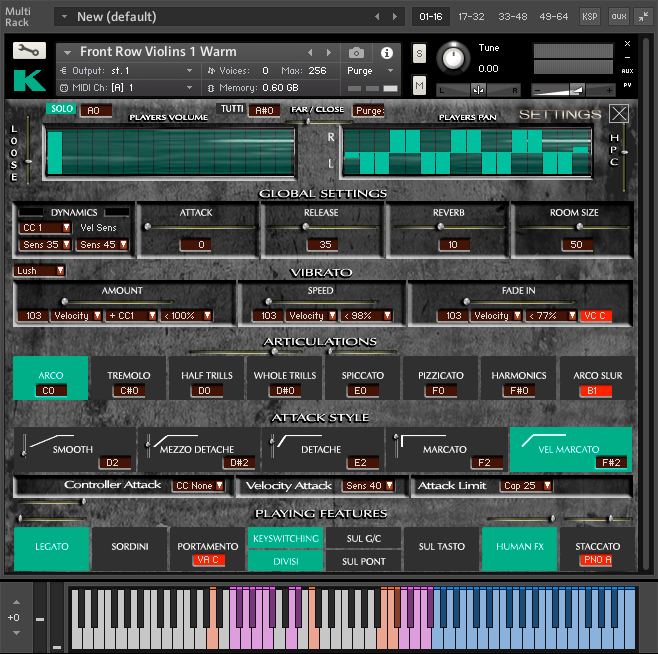This screenshot has height=654, width=658.
Task: Adjust the Release slider
Action: (x=306, y=227)
